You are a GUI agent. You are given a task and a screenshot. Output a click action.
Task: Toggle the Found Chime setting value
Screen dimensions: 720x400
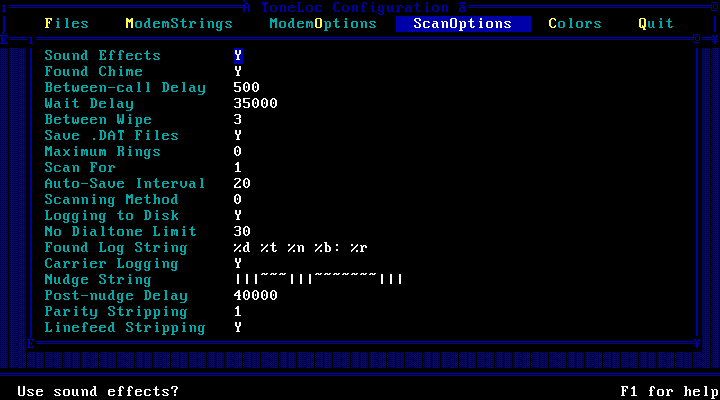point(238,72)
